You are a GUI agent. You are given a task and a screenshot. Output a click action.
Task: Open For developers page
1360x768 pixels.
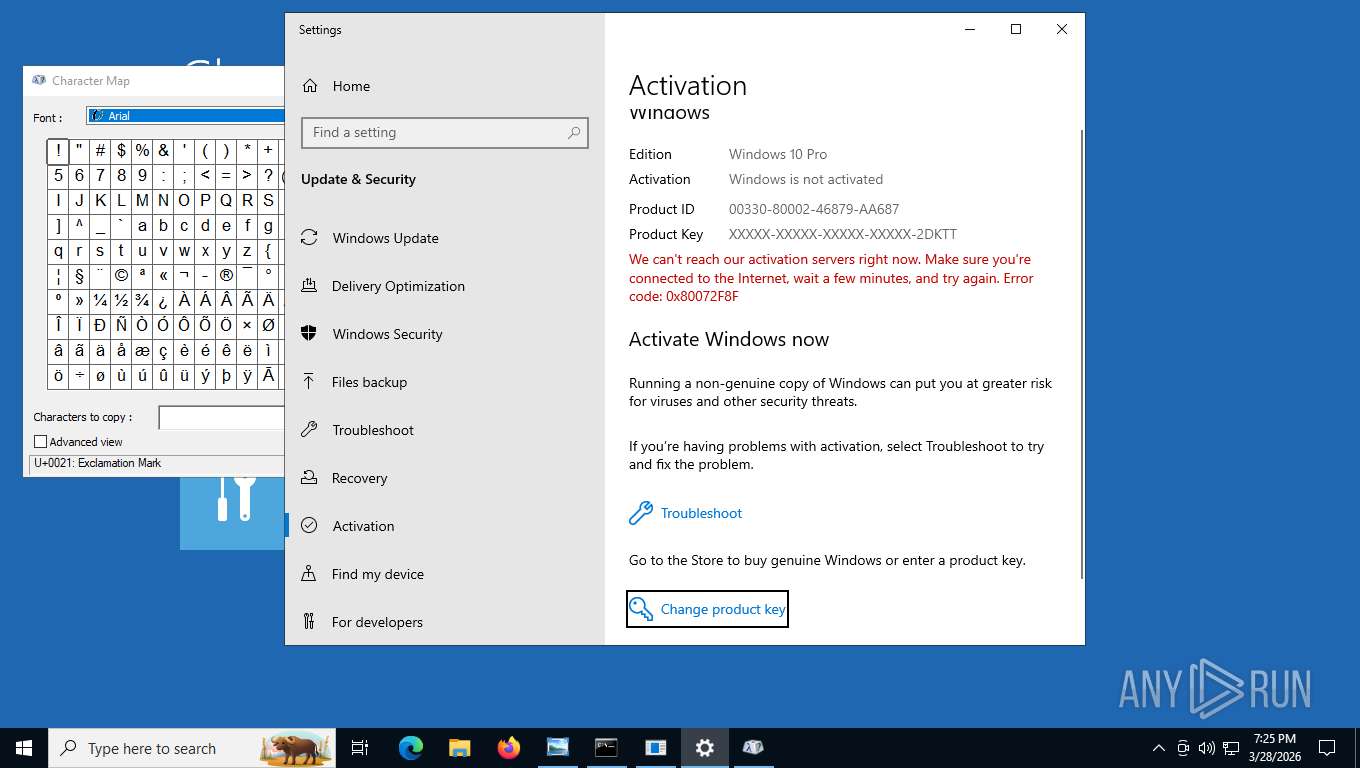pos(377,622)
